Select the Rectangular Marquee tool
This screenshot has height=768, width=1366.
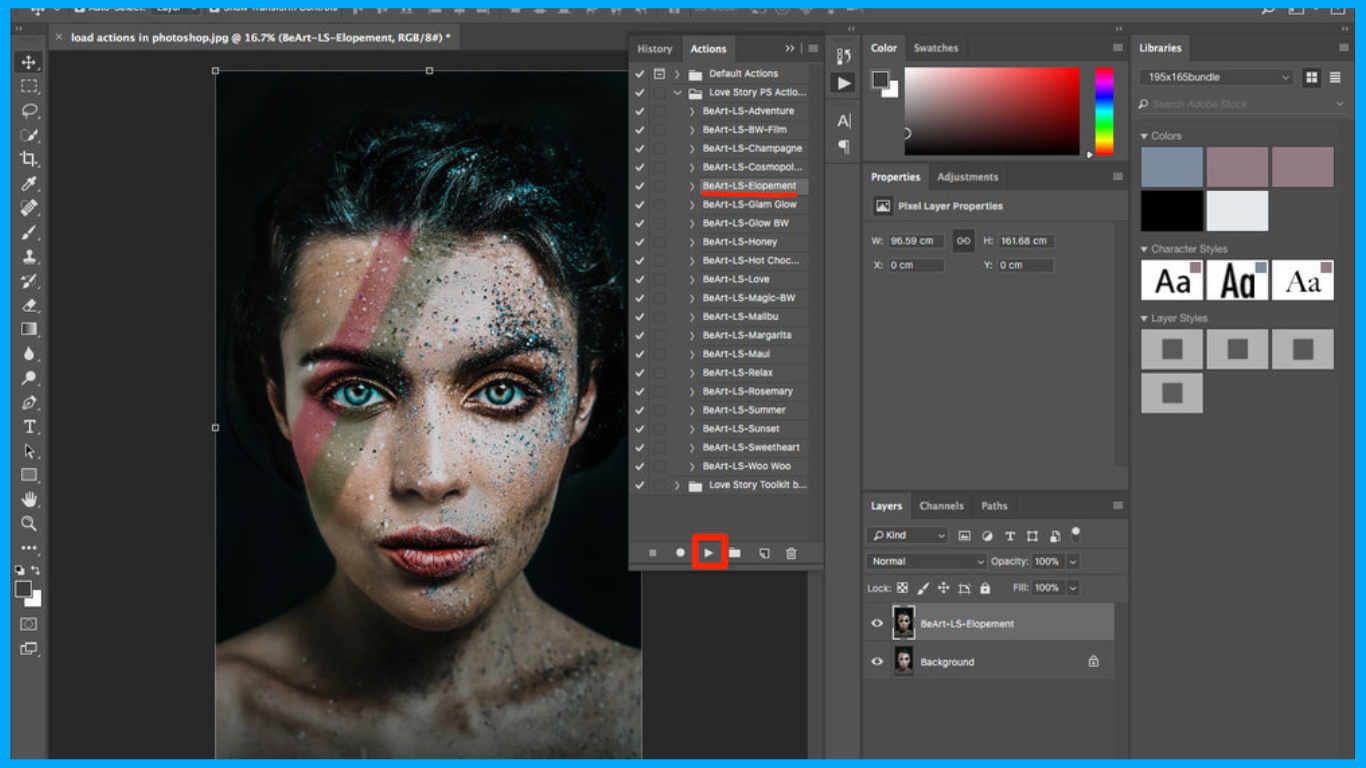tap(29, 86)
